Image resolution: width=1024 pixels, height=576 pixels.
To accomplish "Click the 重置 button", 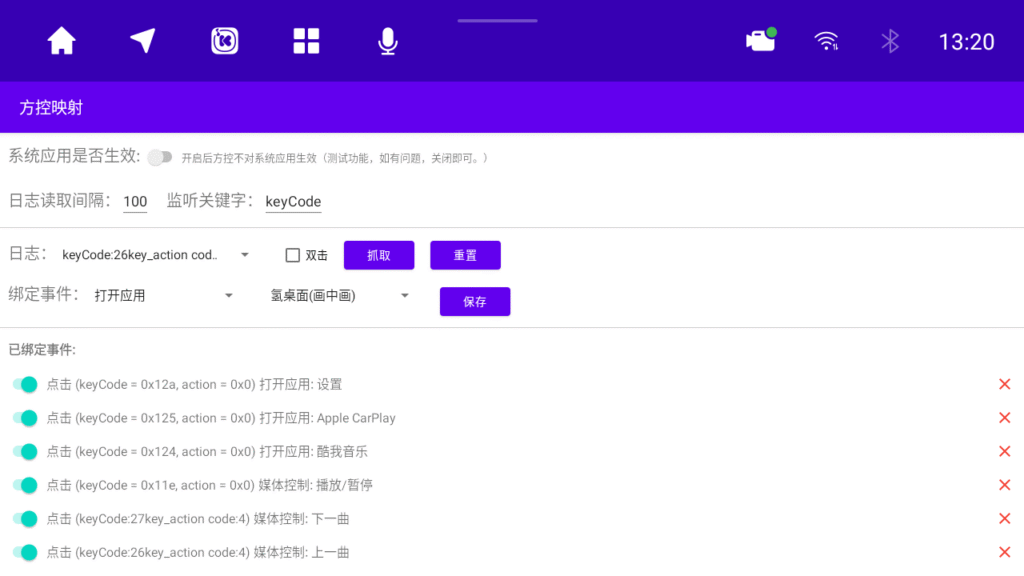I will (x=465, y=255).
